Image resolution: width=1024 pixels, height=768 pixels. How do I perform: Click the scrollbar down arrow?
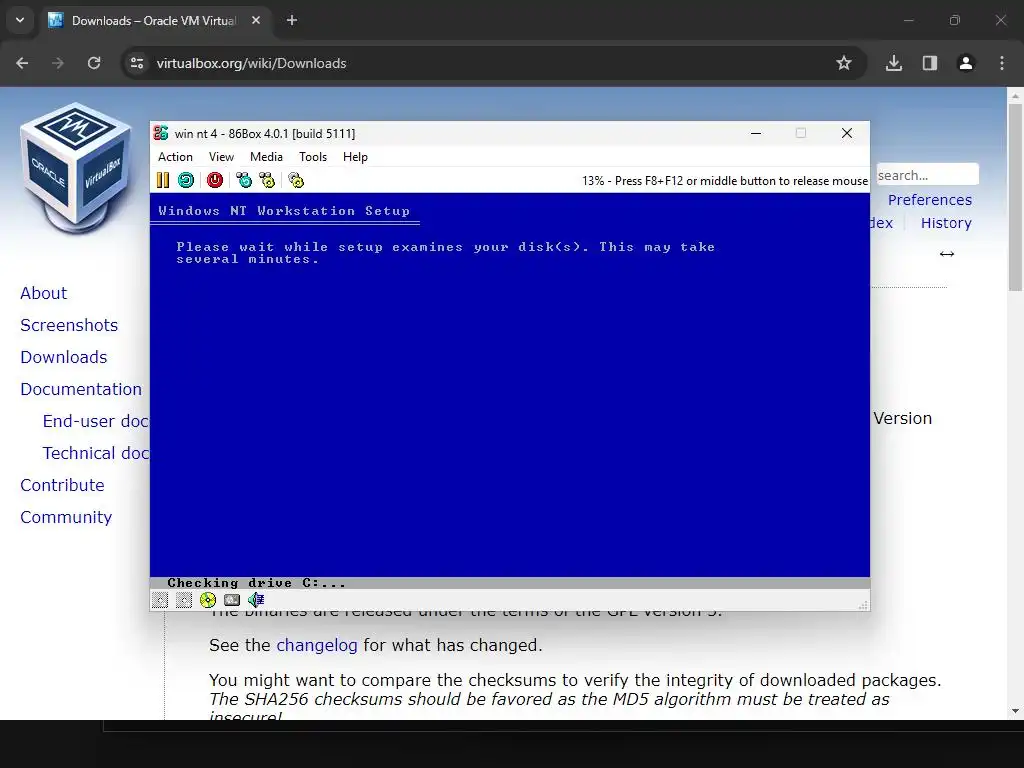1015,711
